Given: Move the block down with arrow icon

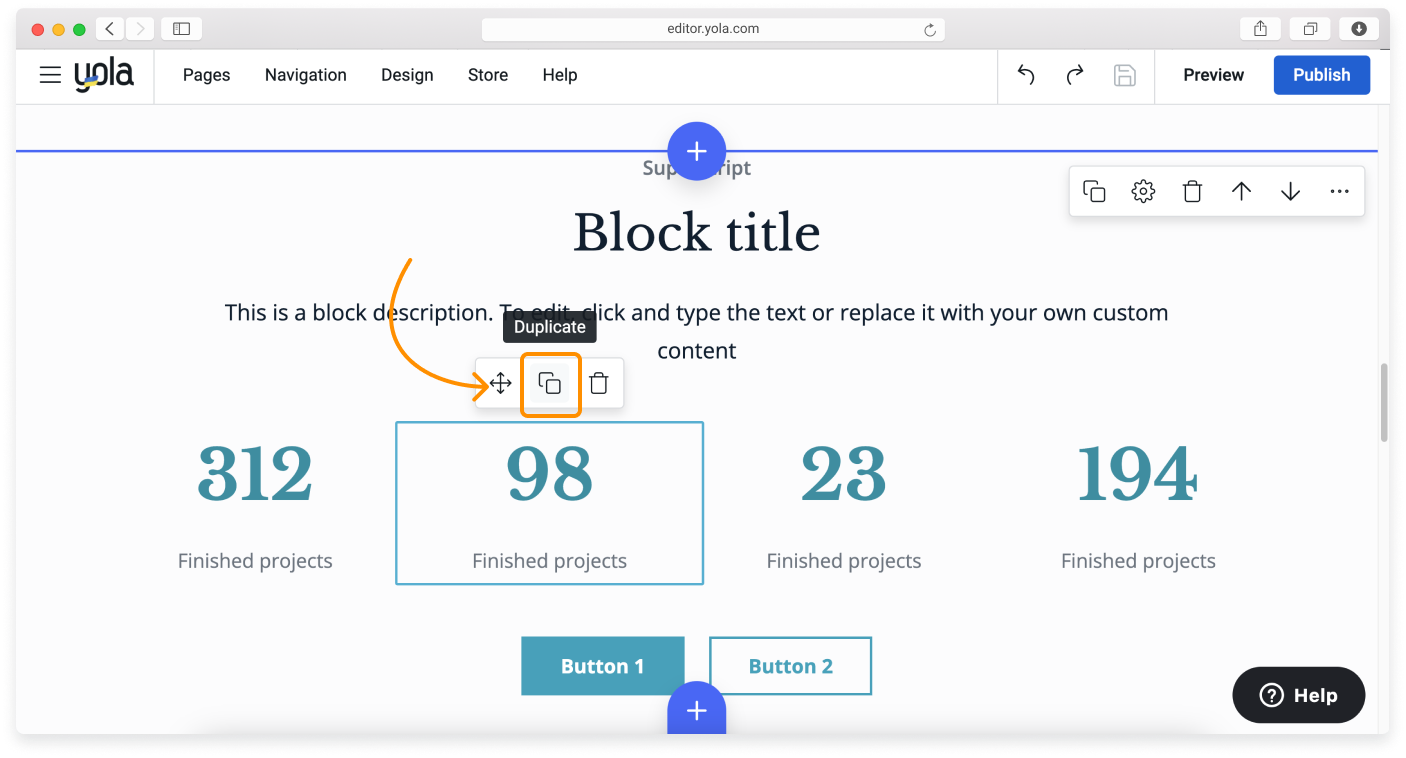Looking at the screenshot, I should [1290, 191].
